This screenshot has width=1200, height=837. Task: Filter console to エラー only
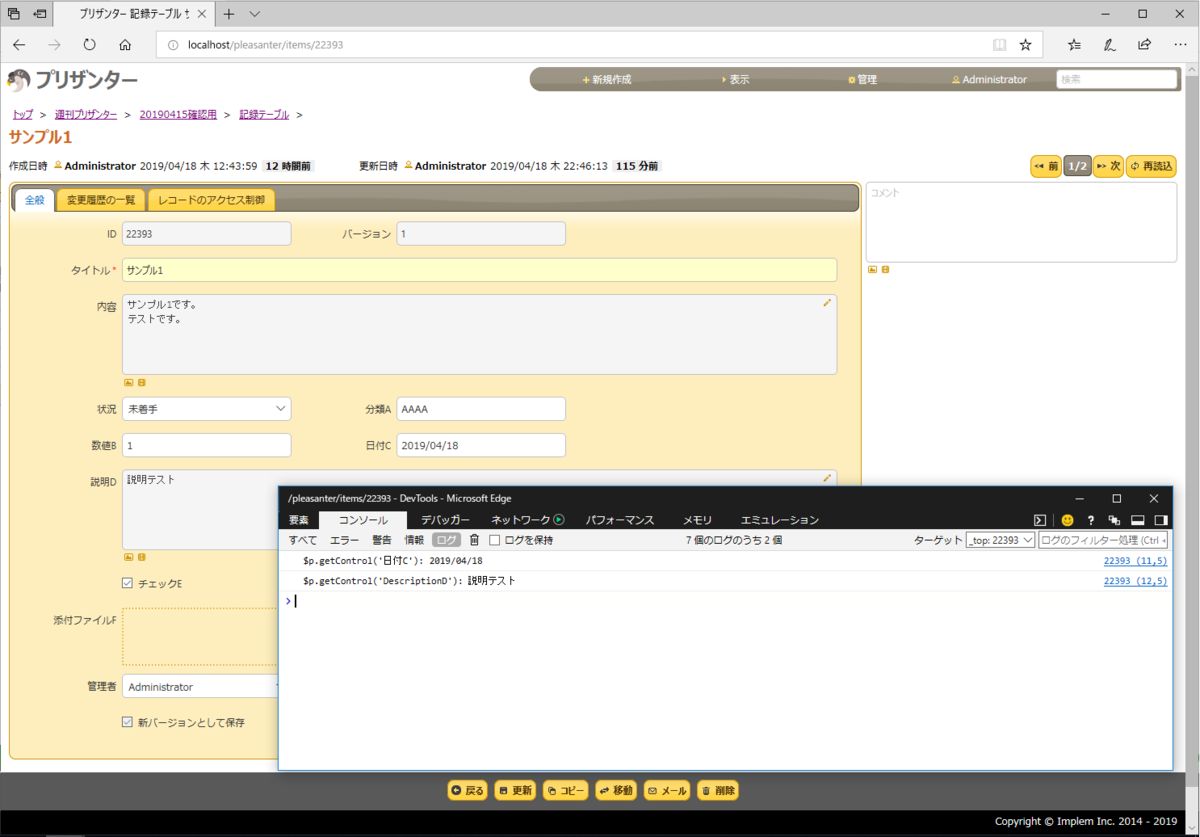(345, 540)
